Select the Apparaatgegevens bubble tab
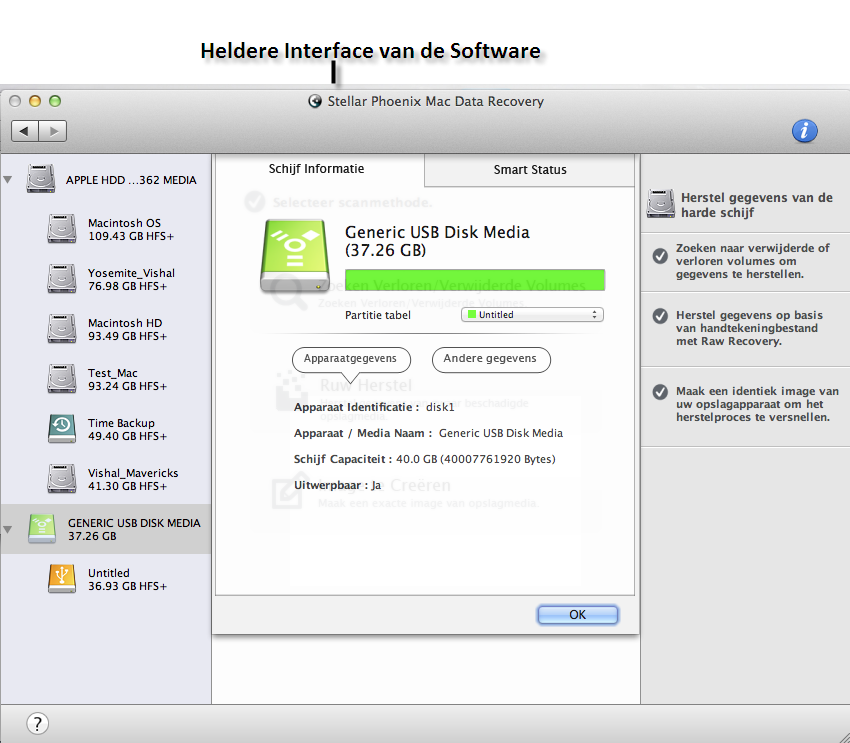This screenshot has width=850, height=743. coord(351,359)
